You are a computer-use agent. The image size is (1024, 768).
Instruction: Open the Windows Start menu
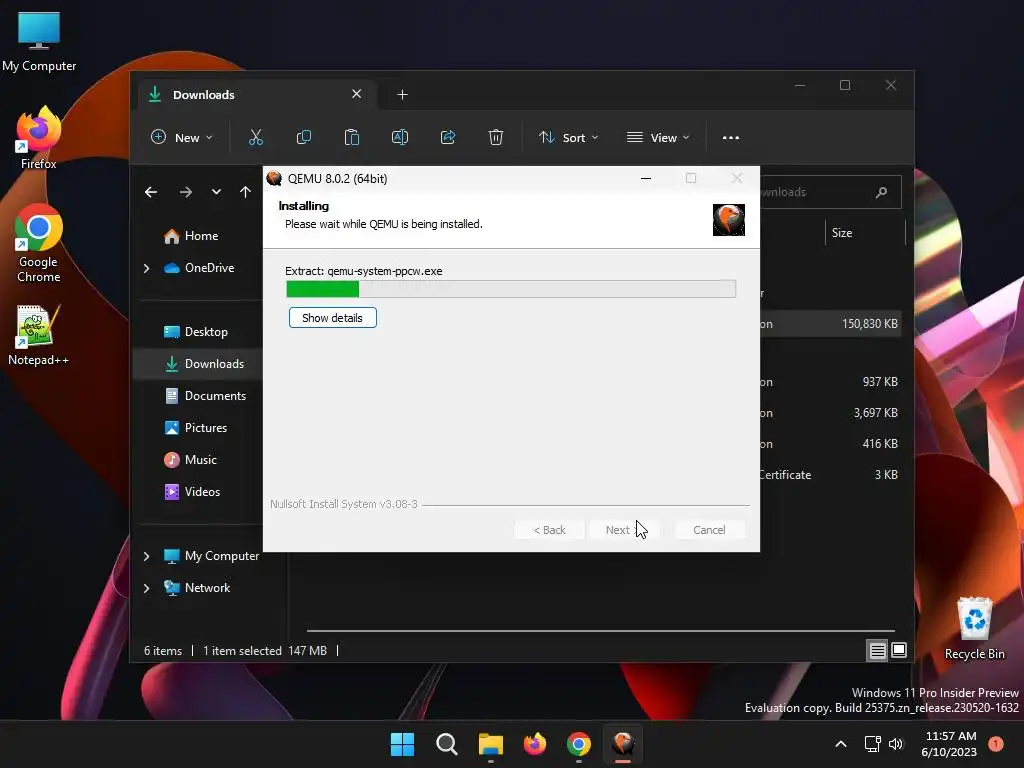tap(402, 744)
